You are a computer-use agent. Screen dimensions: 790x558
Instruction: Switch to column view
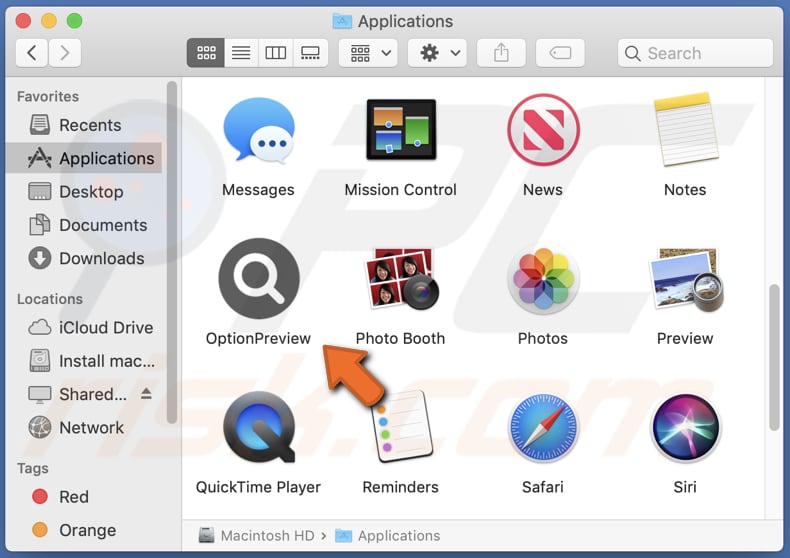tap(276, 52)
